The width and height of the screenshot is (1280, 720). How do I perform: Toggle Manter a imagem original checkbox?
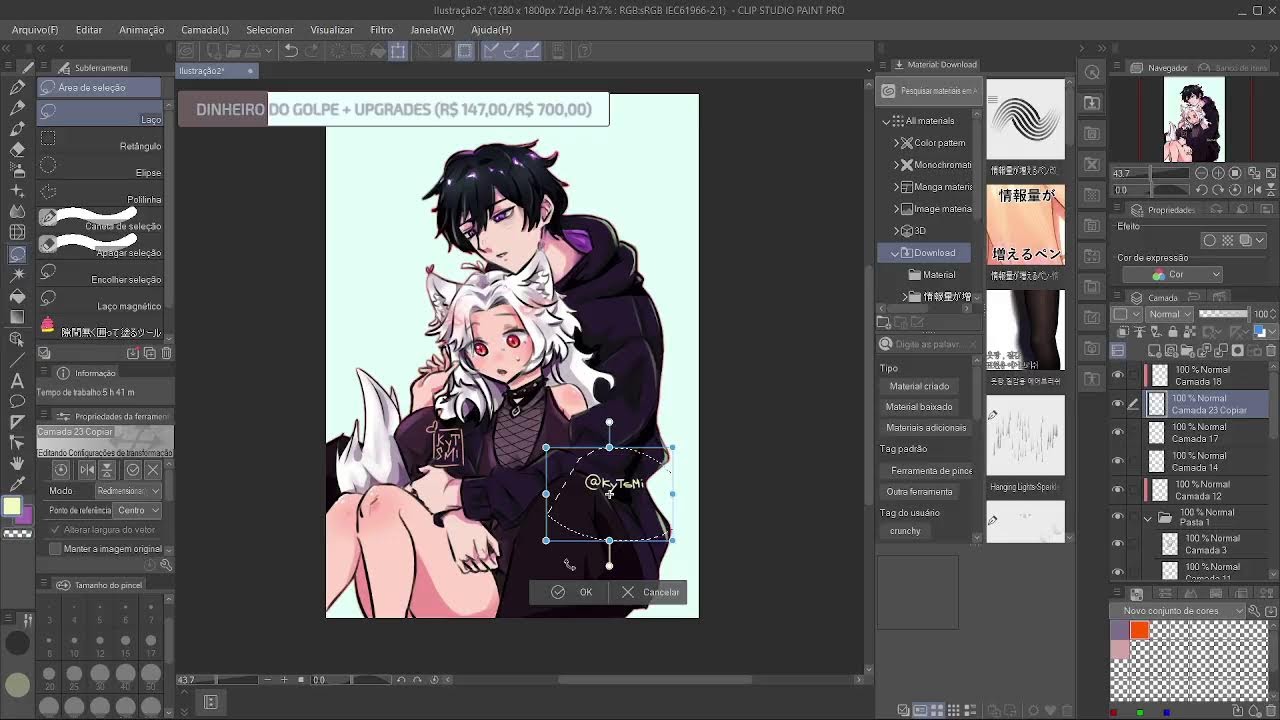coord(55,549)
